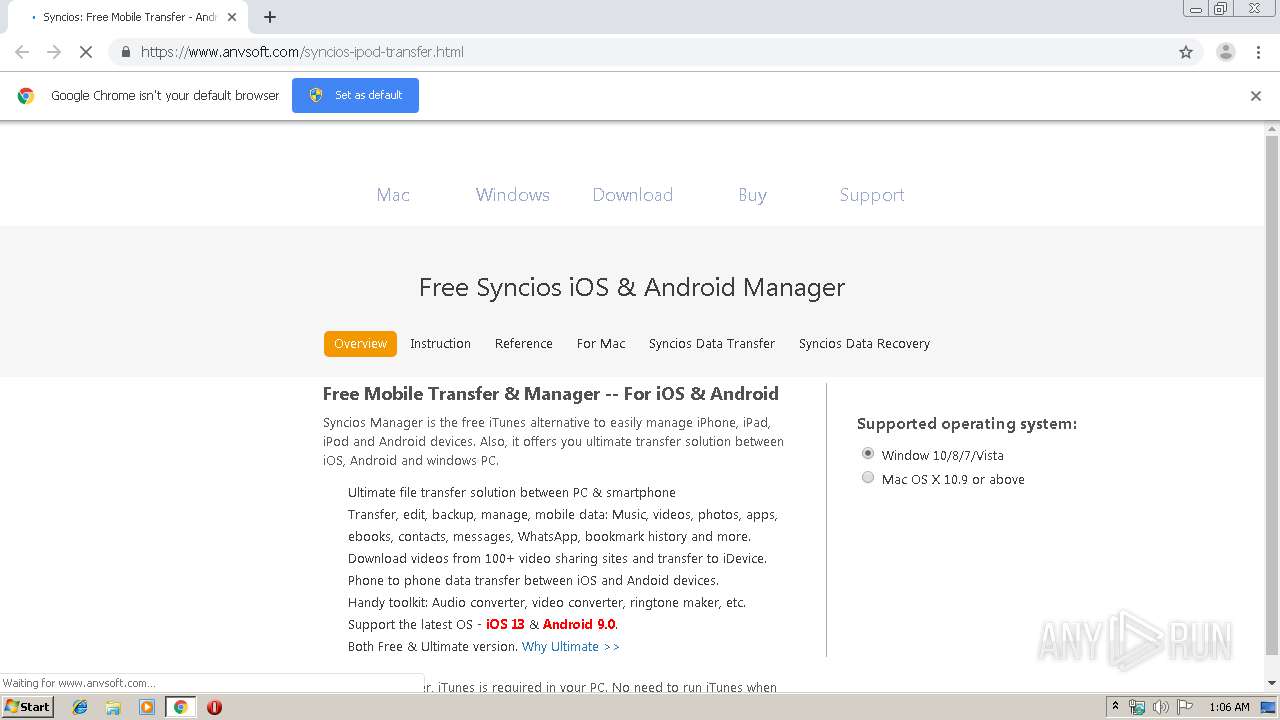Close the Syncios browser tab
This screenshot has height=720, width=1280.
point(232,17)
